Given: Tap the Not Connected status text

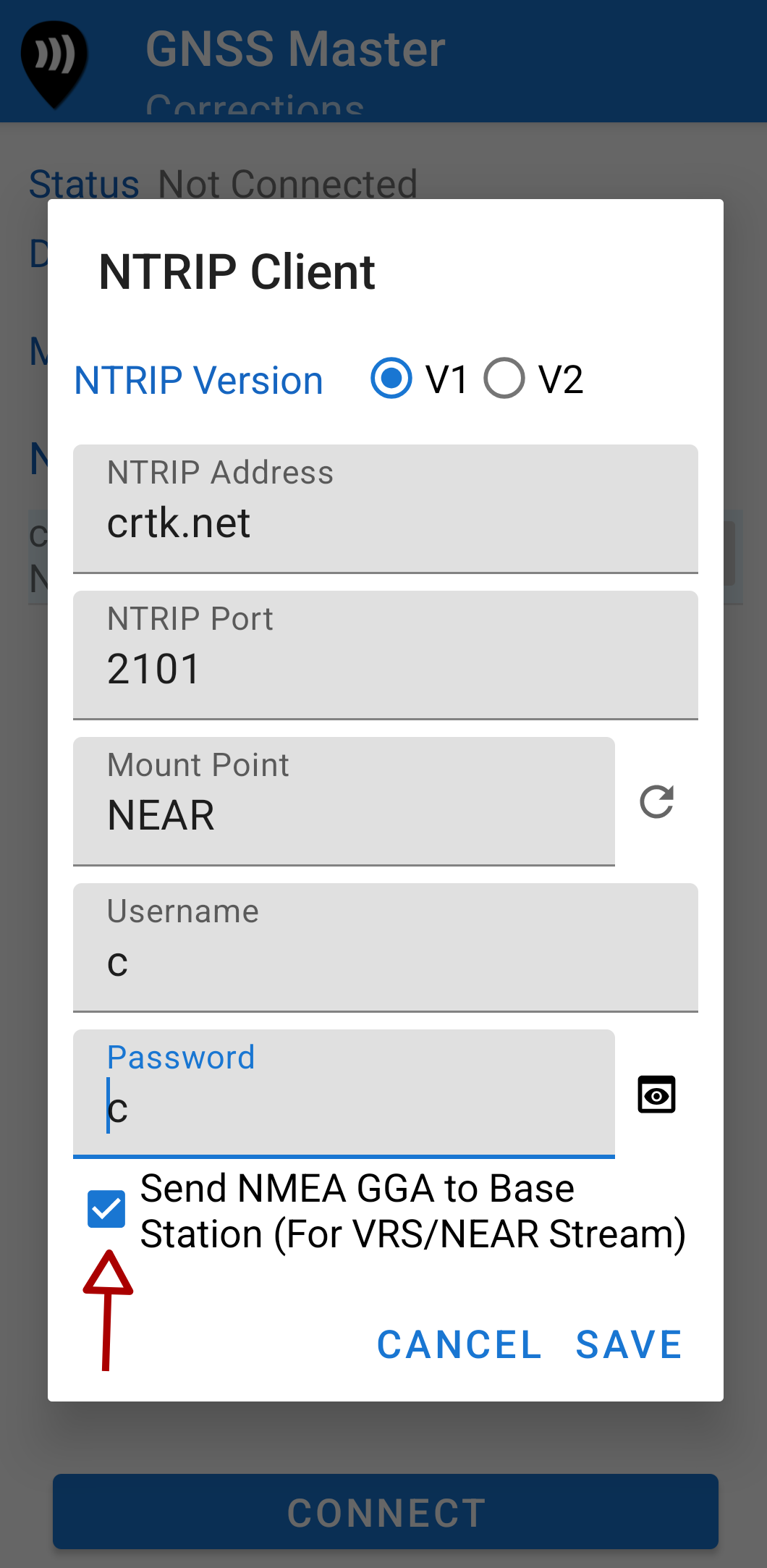Looking at the screenshot, I should (287, 184).
